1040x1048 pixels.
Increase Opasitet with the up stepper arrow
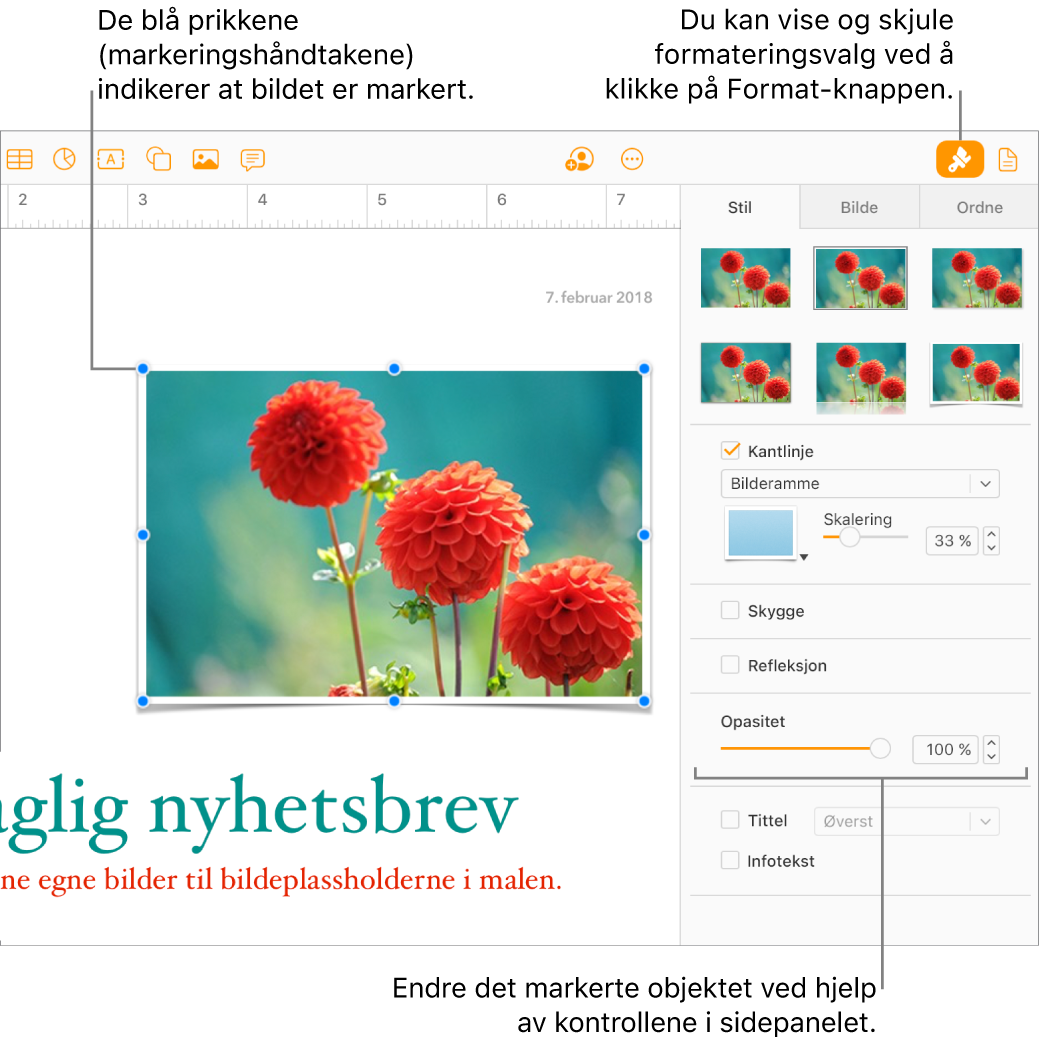coord(992,742)
